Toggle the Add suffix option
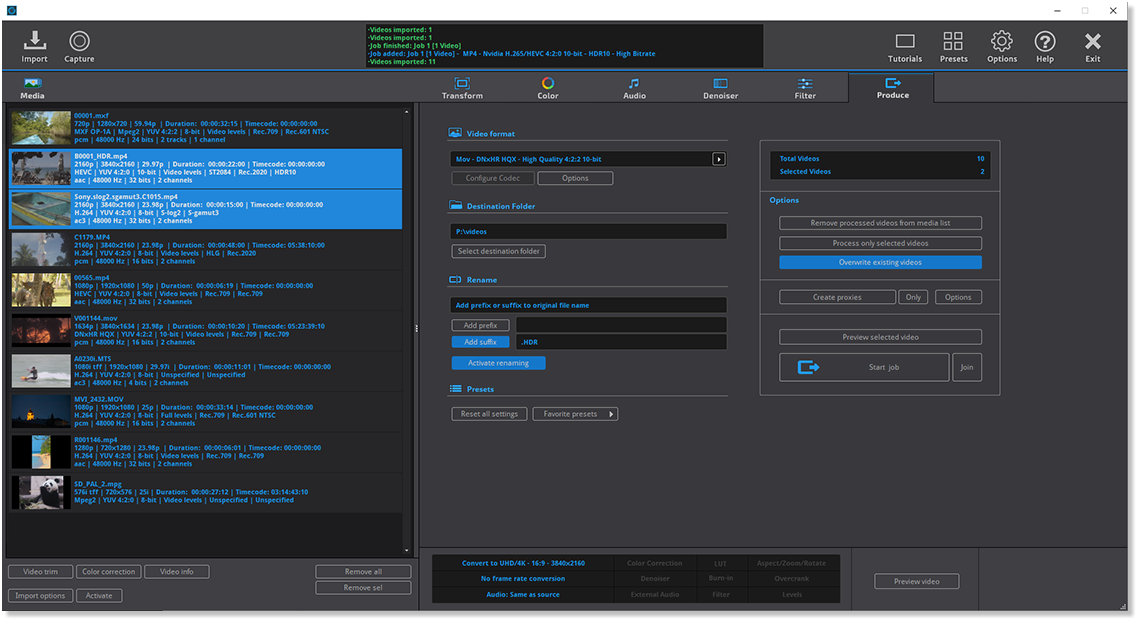 [481, 342]
